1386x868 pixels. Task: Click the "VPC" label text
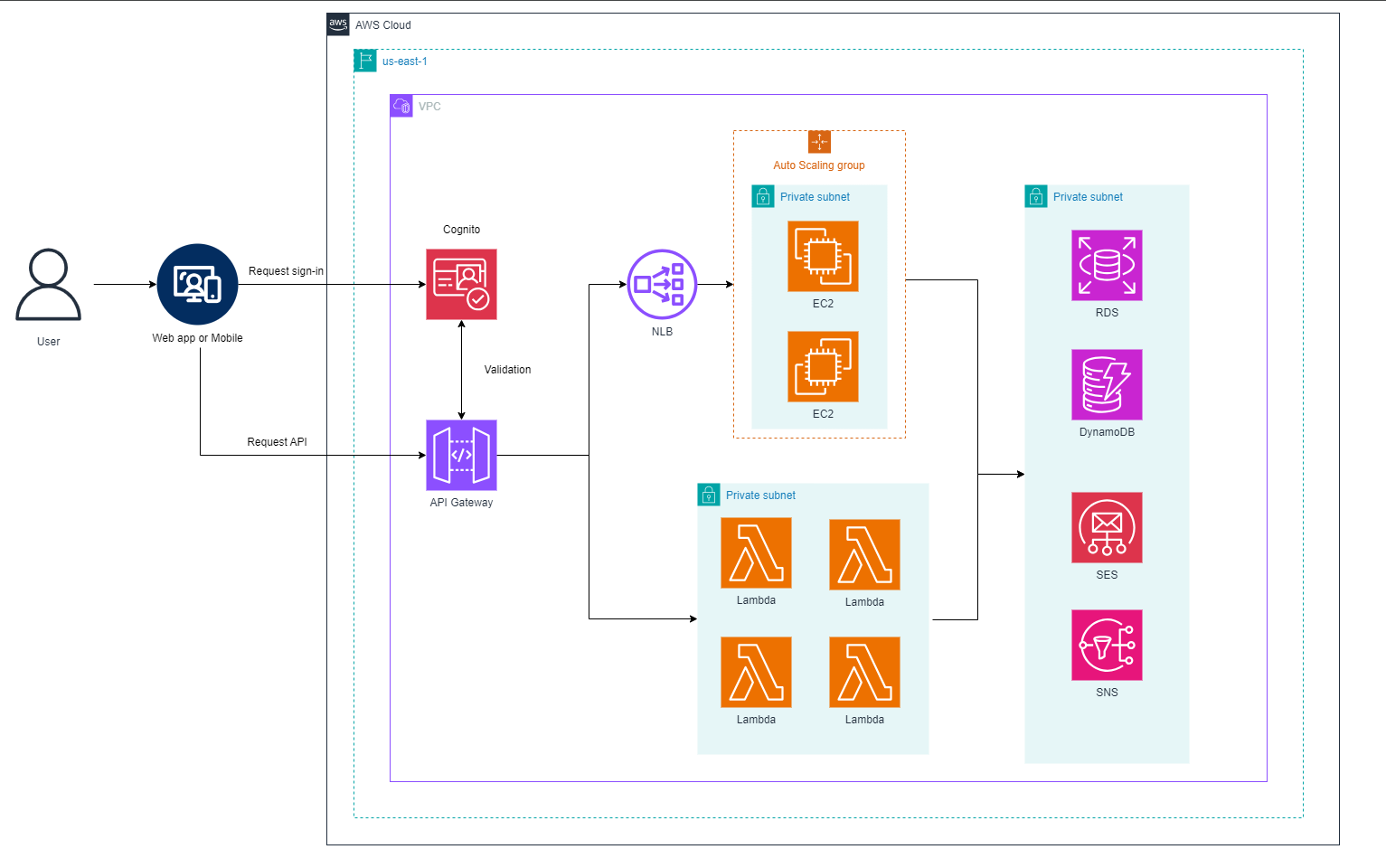429,107
